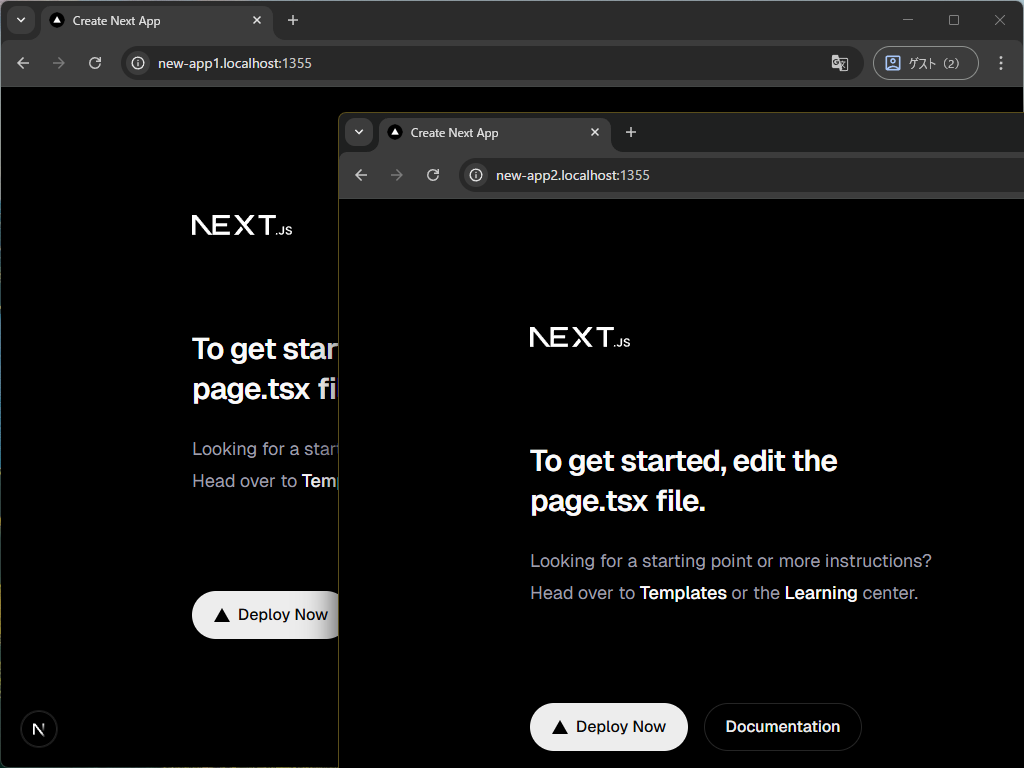1024x768 pixels.
Task: Open Next.js dev tools indicator at bottom left
Action: tap(39, 729)
